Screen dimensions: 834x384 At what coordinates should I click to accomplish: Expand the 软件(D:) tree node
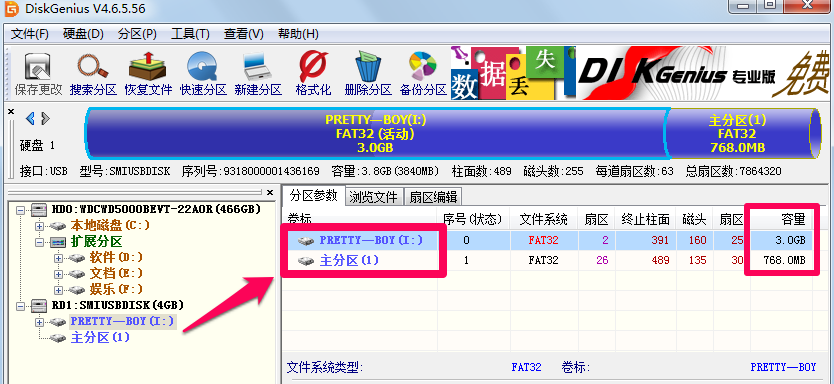click(59, 258)
